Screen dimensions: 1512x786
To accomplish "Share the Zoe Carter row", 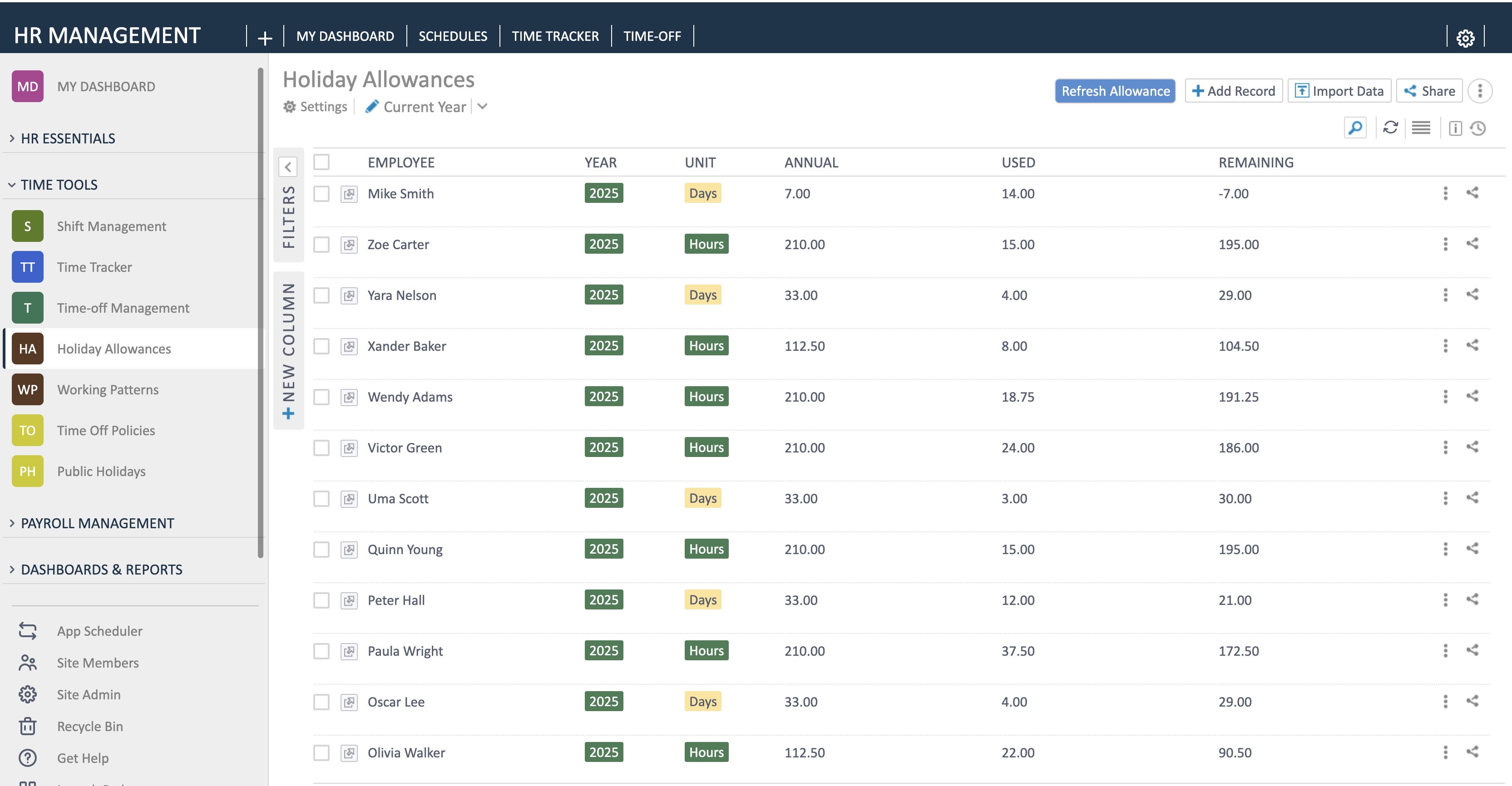I will [x=1472, y=244].
